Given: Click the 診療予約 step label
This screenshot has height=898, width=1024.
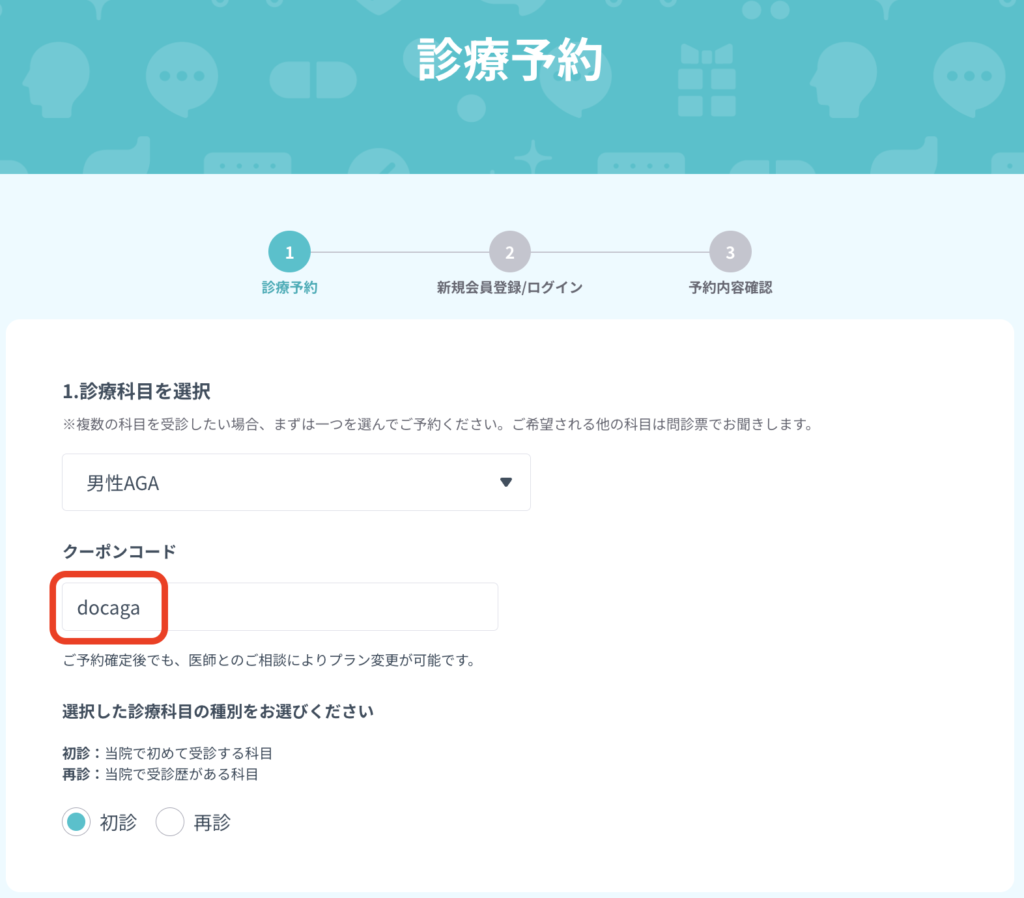Looking at the screenshot, I should click(289, 288).
